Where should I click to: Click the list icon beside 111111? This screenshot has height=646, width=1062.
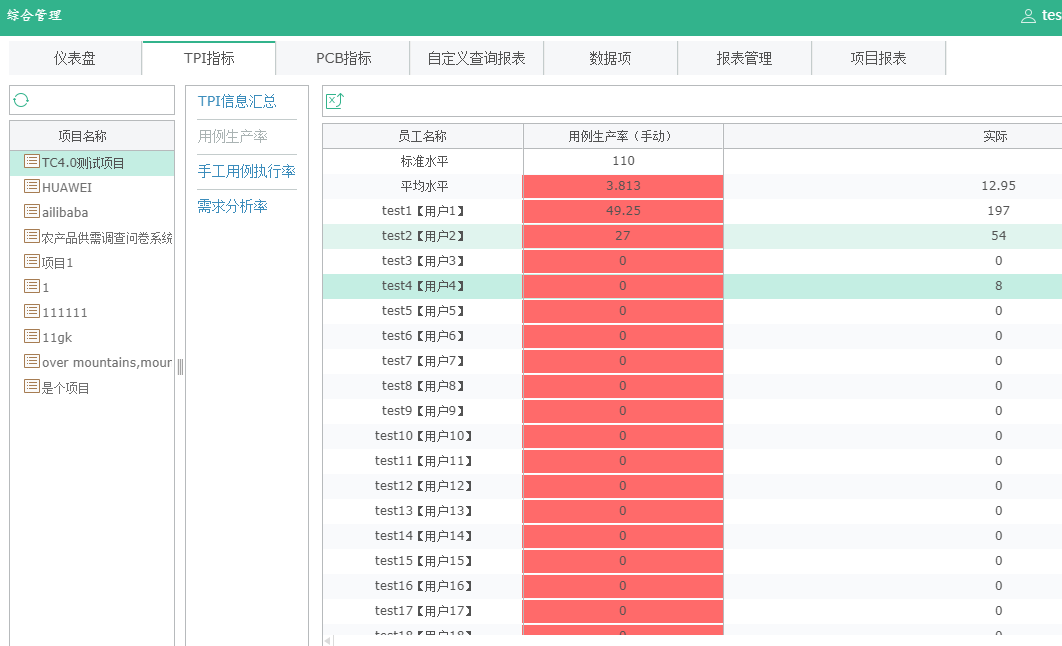(32, 311)
